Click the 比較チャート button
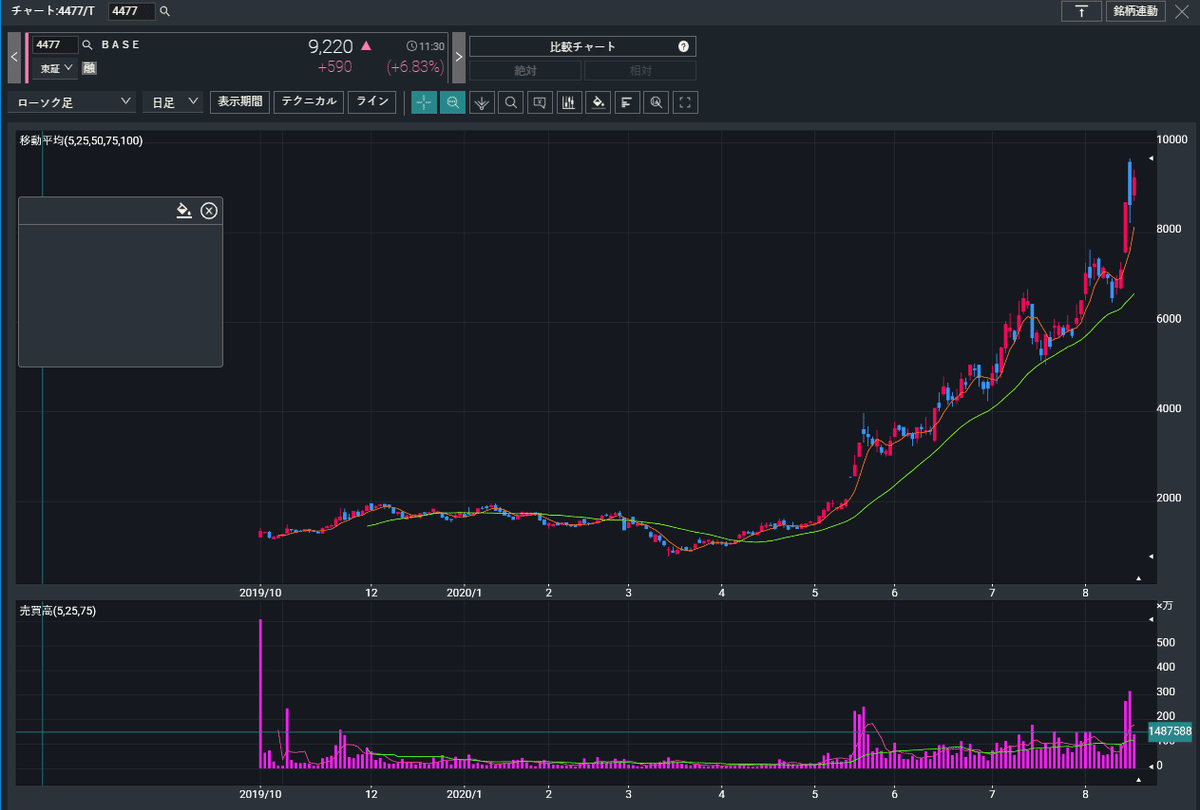This screenshot has width=1200, height=810. pyautogui.click(x=582, y=46)
